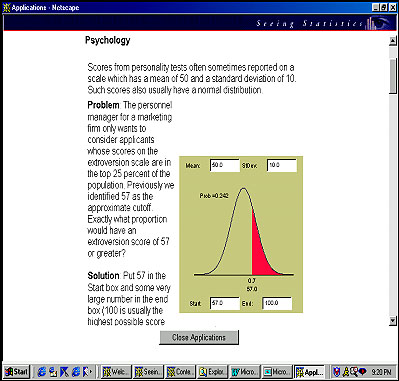
Task: Click the second quick launch icon
Action: pyautogui.click(x=53, y=372)
